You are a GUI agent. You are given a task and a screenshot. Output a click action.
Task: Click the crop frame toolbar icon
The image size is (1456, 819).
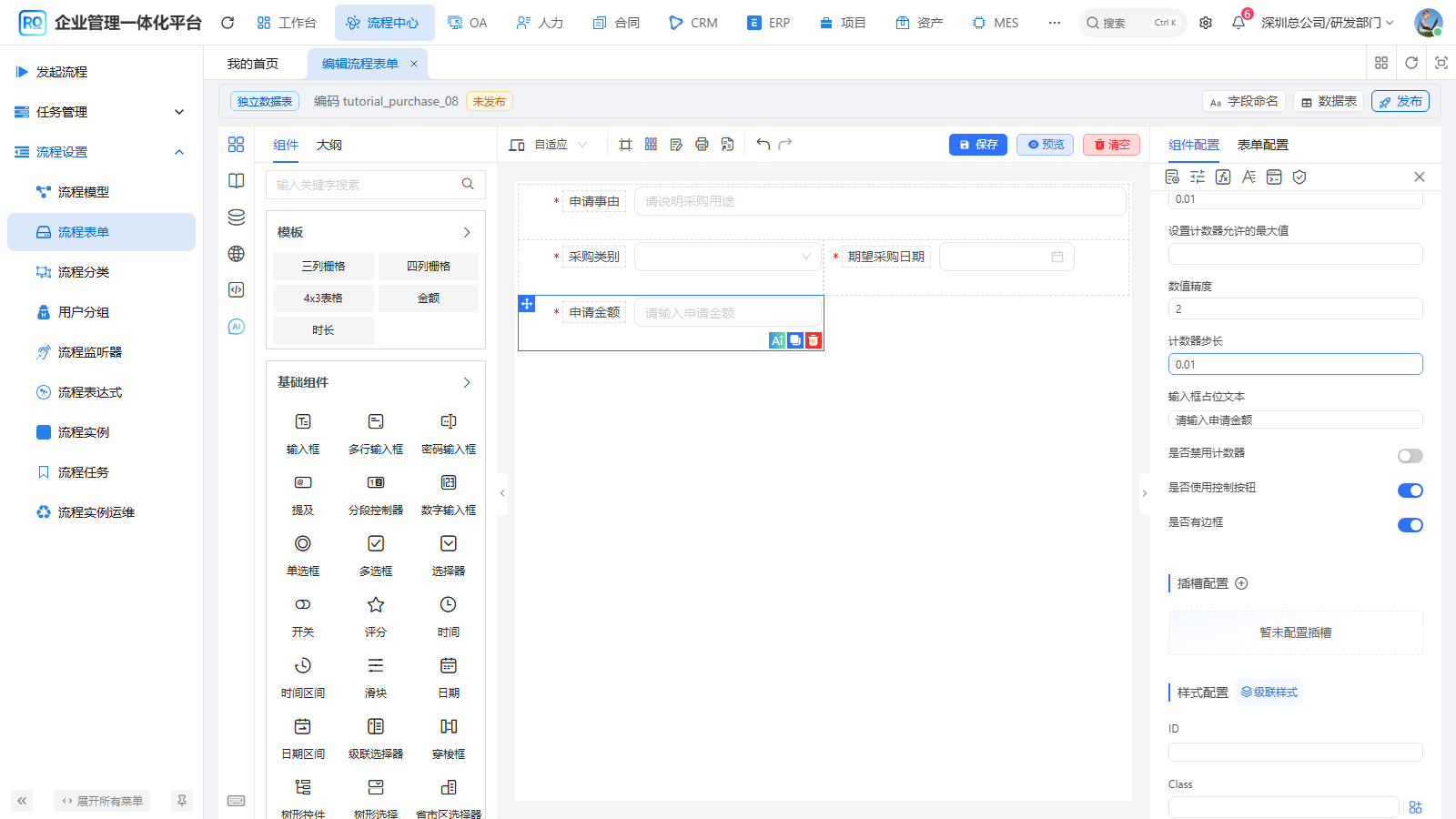point(625,145)
